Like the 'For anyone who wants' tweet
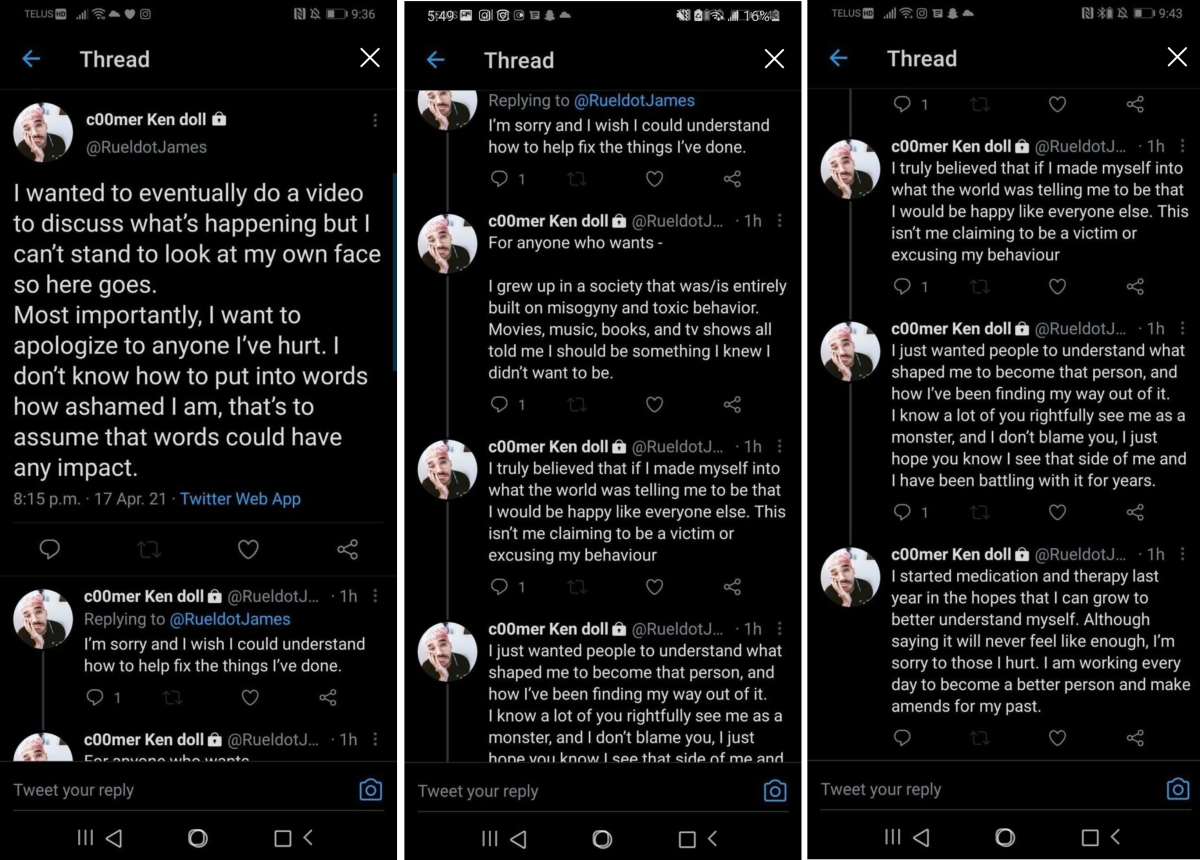1200x860 pixels. pyautogui.click(x=655, y=404)
